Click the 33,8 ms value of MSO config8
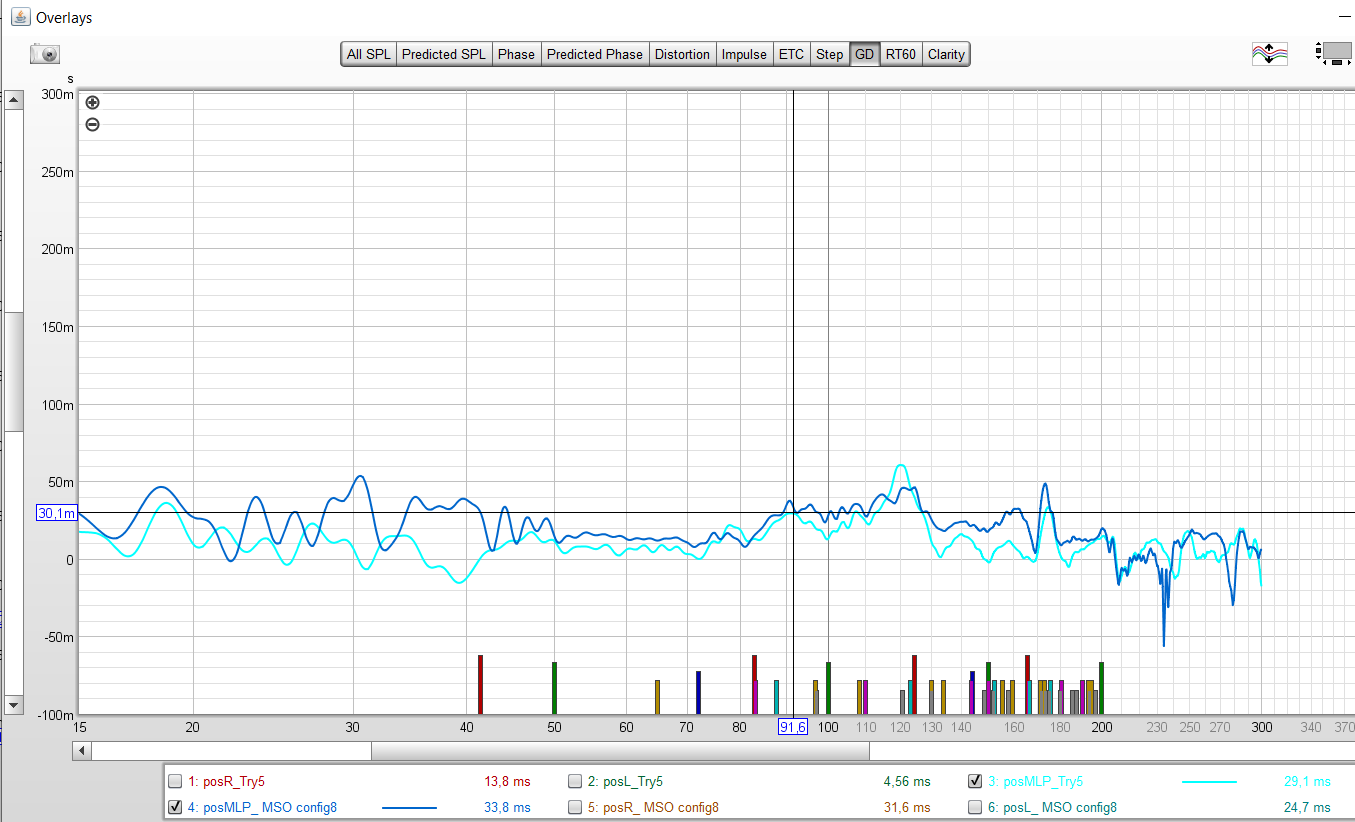The height and width of the screenshot is (822, 1355). [x=507, y=807]
